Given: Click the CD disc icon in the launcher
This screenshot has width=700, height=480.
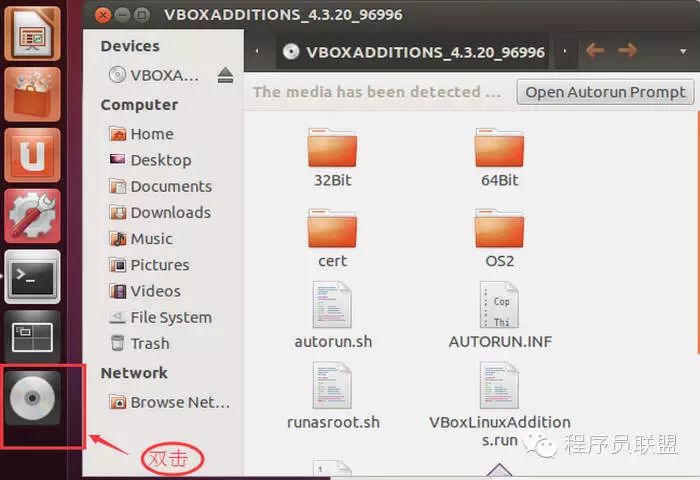Looking at the screenshot, I should click(x=32, y=398).
